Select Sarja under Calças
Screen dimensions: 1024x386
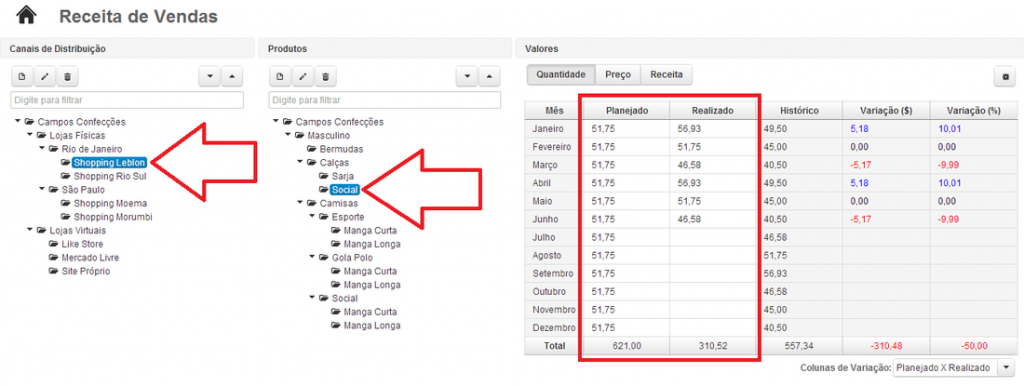[x=343, y=176]
